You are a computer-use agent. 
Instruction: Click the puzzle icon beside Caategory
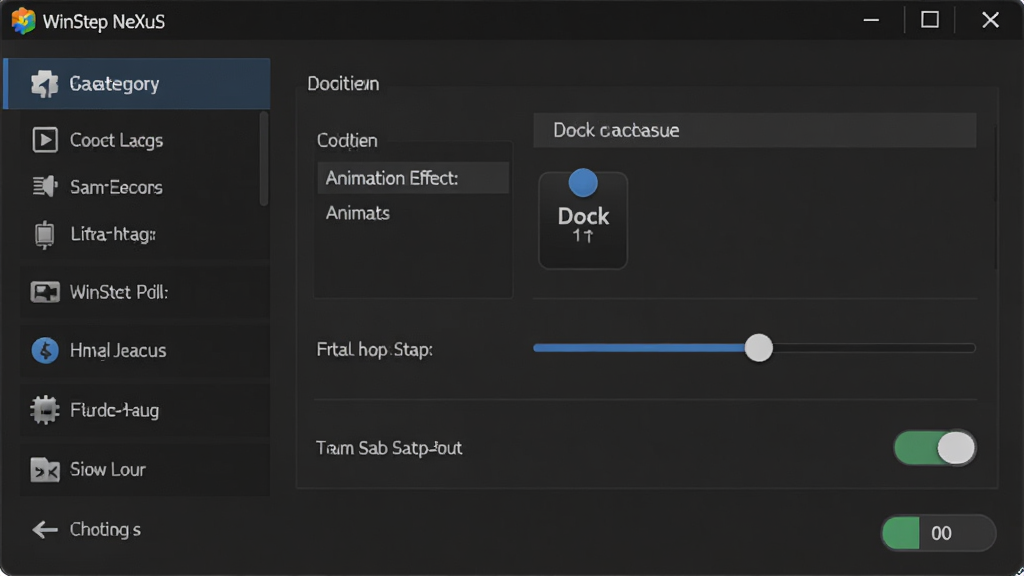point(44,84)
